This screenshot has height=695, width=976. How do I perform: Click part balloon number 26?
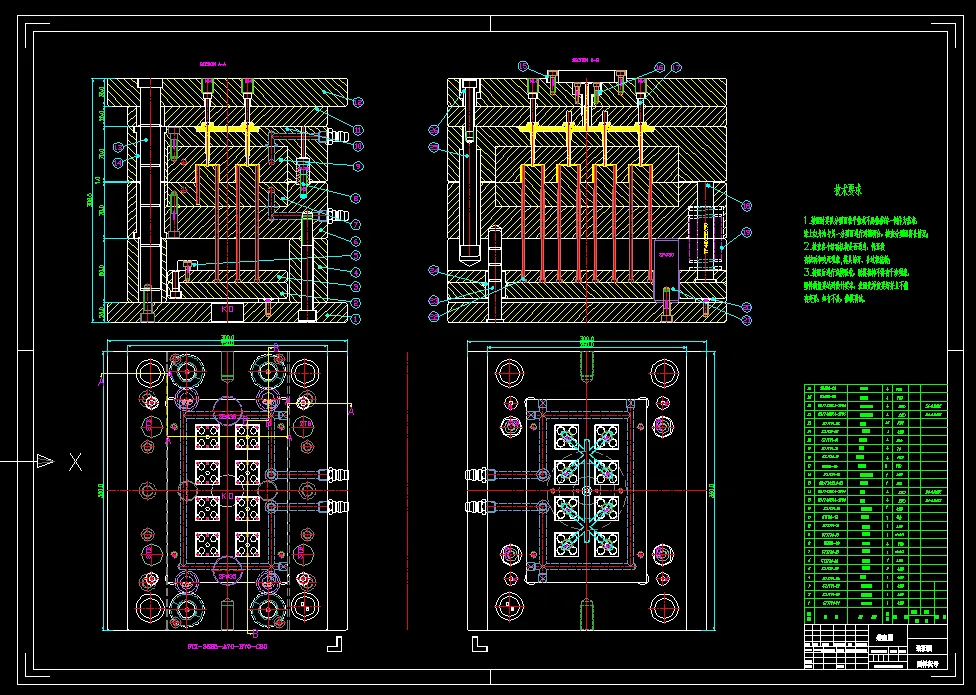[434, 130]
